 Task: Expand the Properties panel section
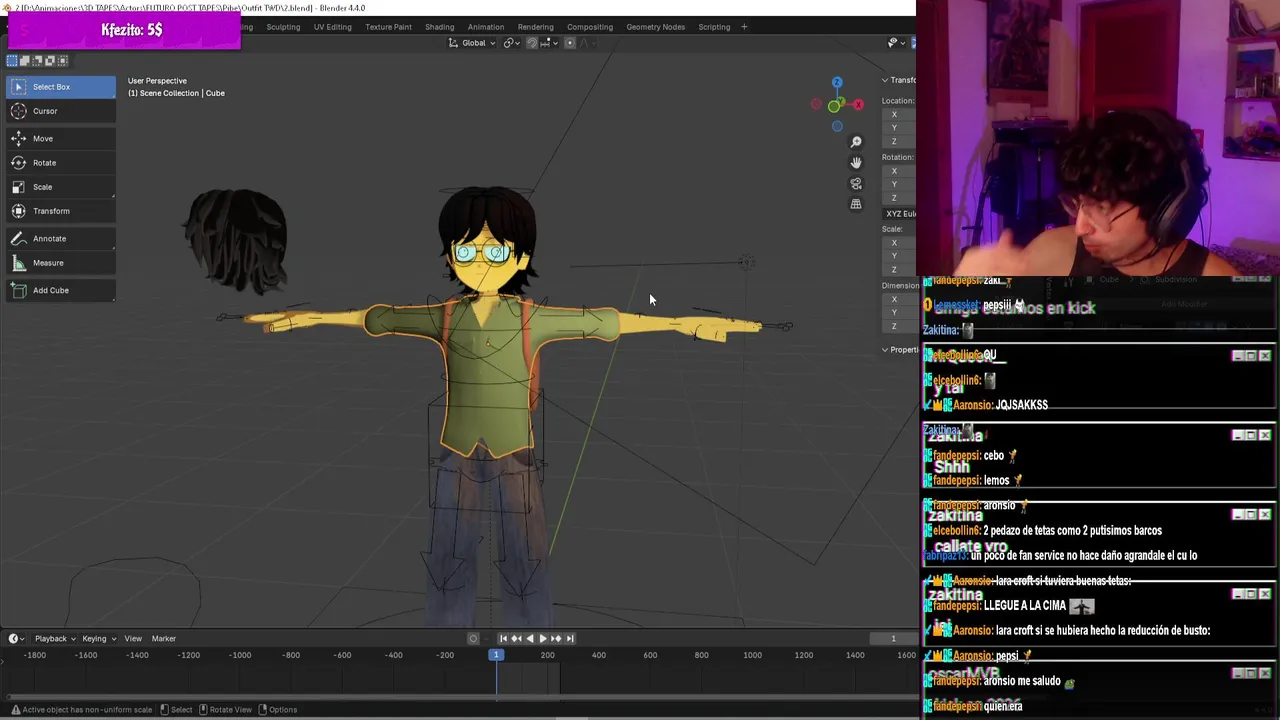(898, 350)
